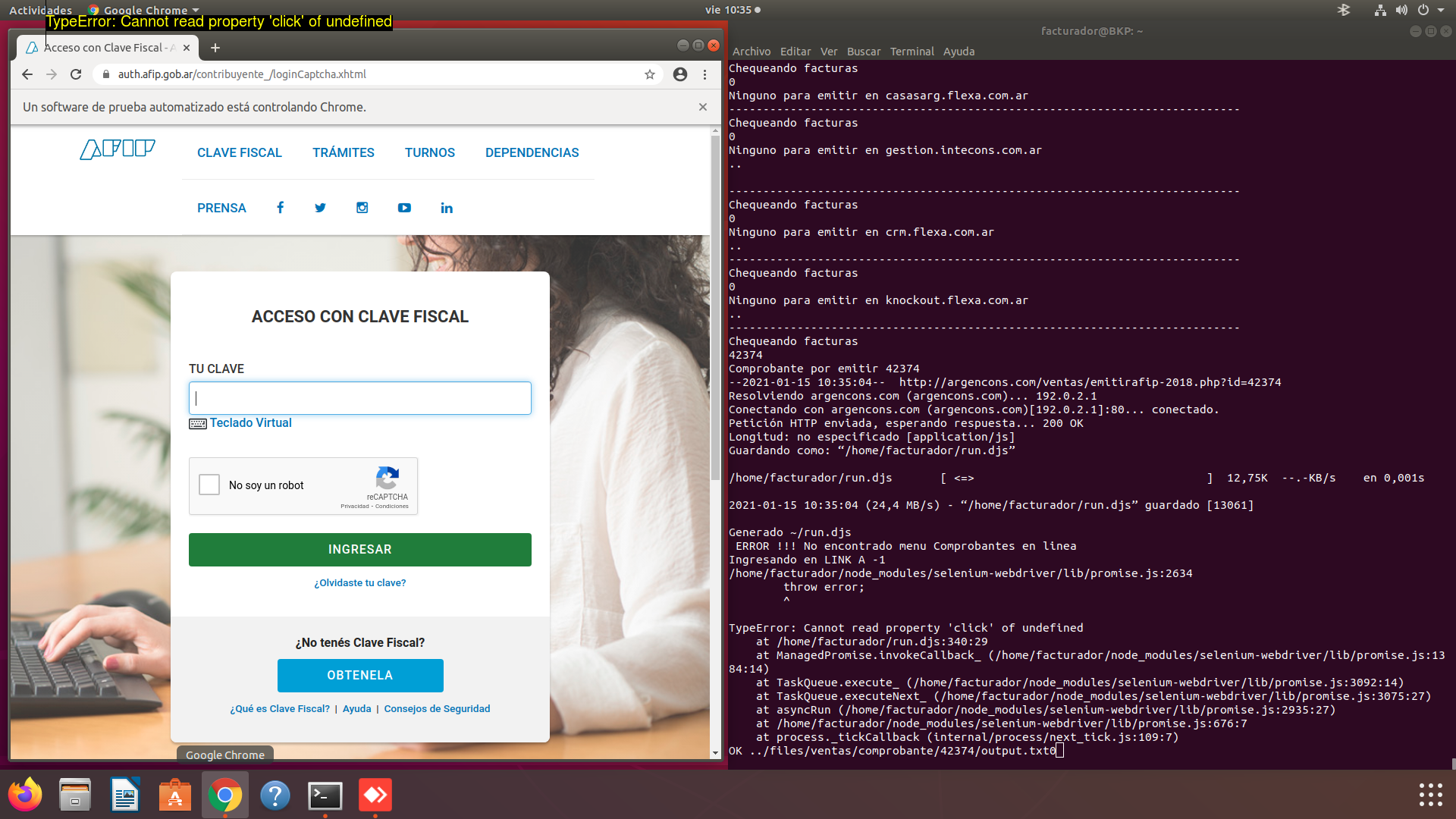This screenshot has width=1456, height=819.
Task: Open the Help icon in the dock
Action: coord(275,795)
